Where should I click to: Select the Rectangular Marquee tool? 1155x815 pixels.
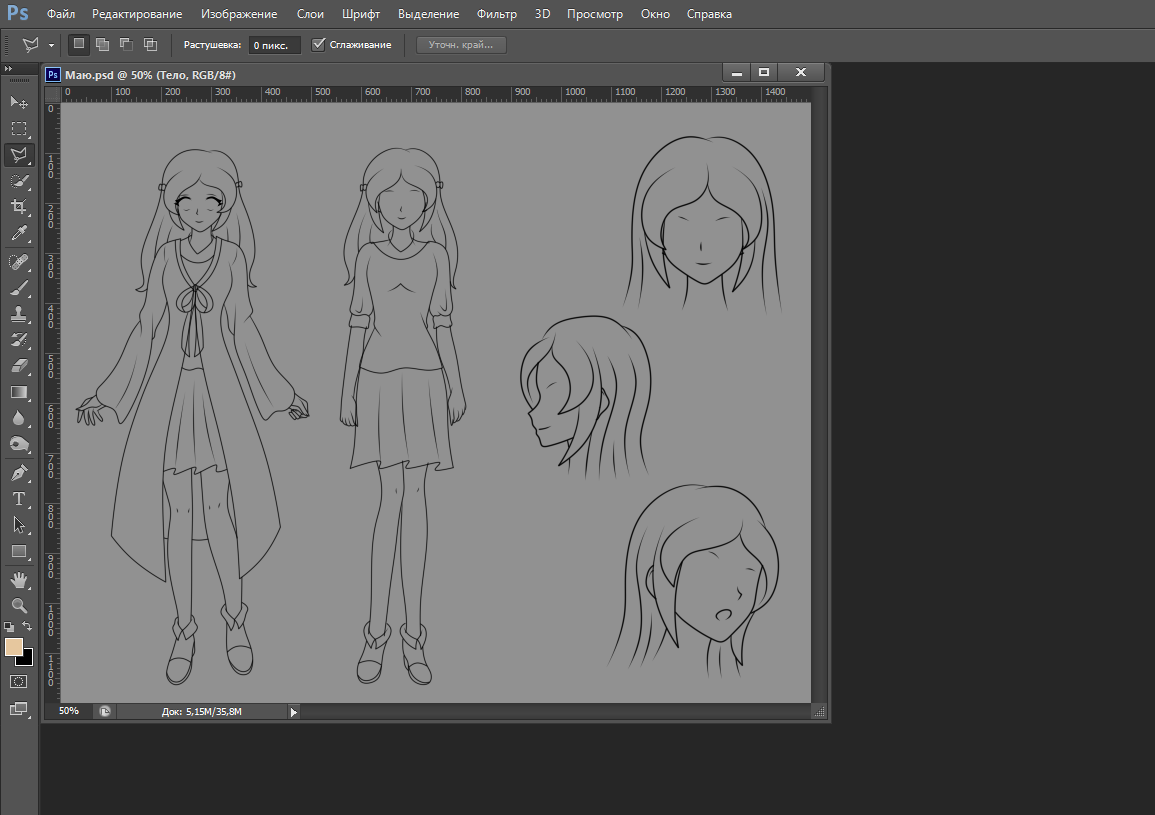[x=19, y=129]
